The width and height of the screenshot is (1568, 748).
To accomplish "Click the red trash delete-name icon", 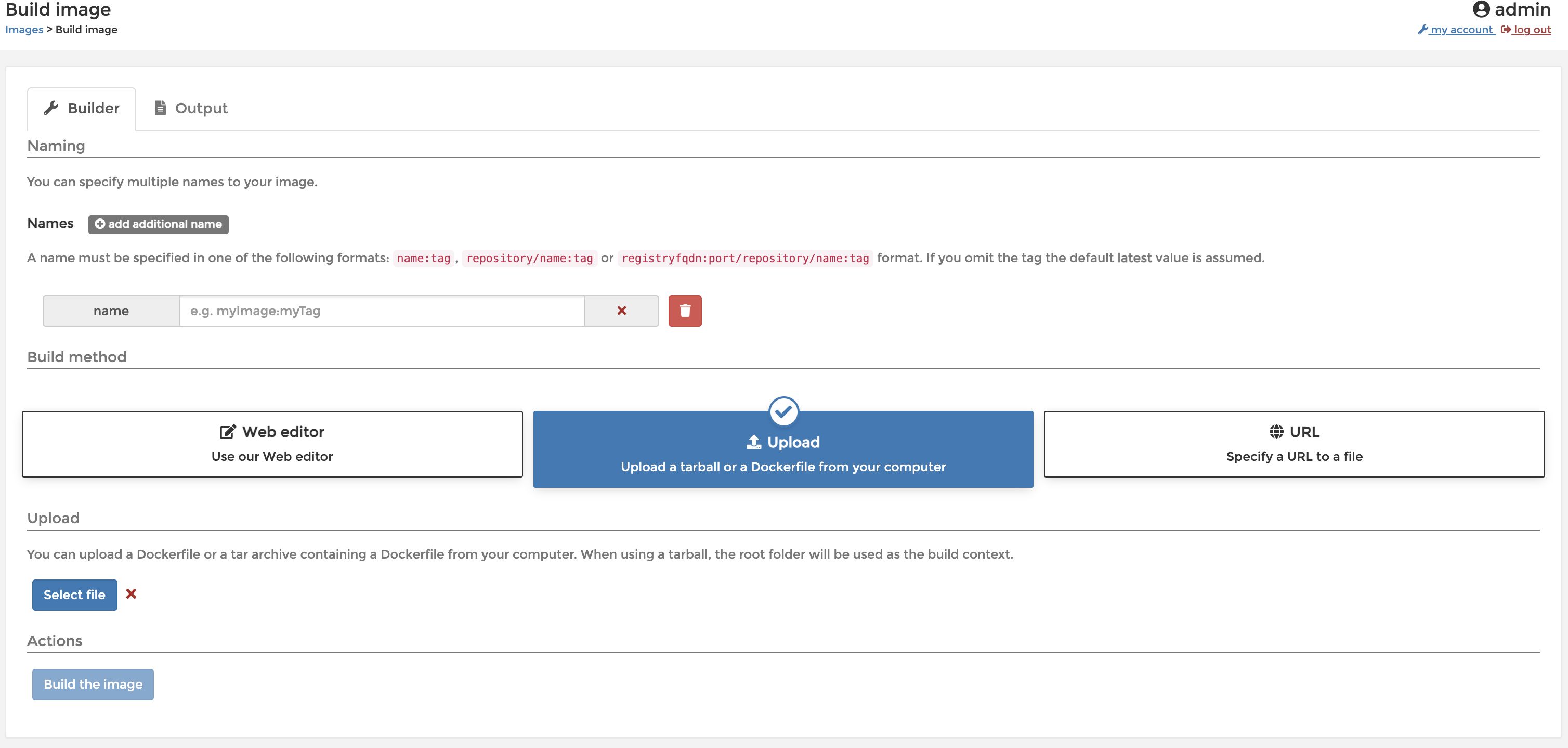I will coord(684,311).
